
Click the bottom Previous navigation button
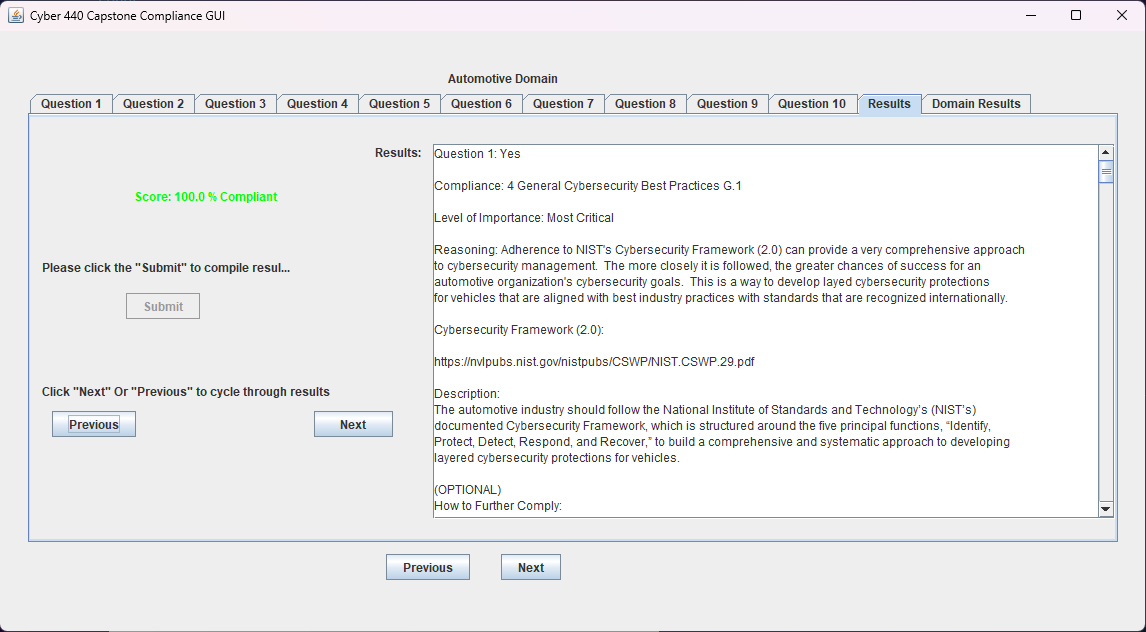pyautogui.click(x=427, y=568)
